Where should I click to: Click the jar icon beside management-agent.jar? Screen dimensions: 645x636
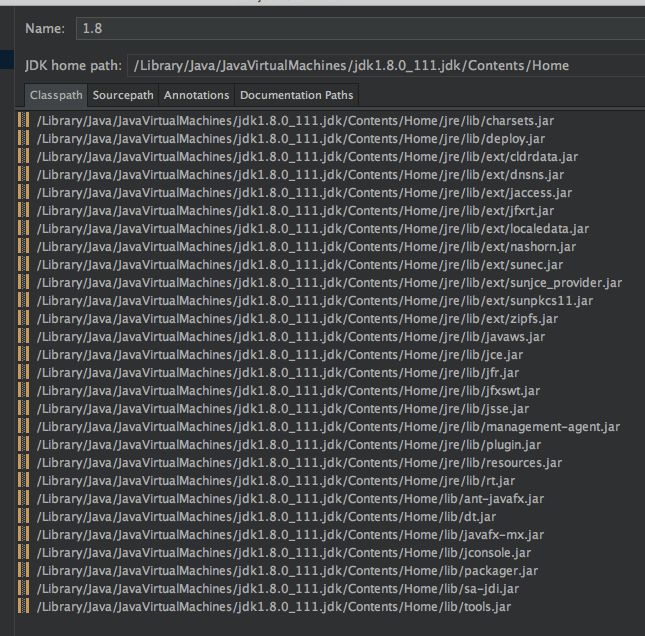click(24, 427)
